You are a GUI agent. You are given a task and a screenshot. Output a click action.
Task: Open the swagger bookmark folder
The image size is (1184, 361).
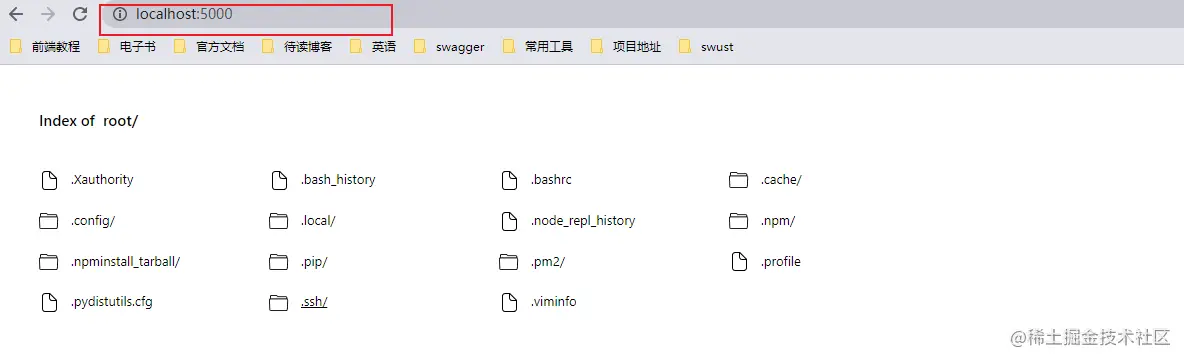point(449,47)
